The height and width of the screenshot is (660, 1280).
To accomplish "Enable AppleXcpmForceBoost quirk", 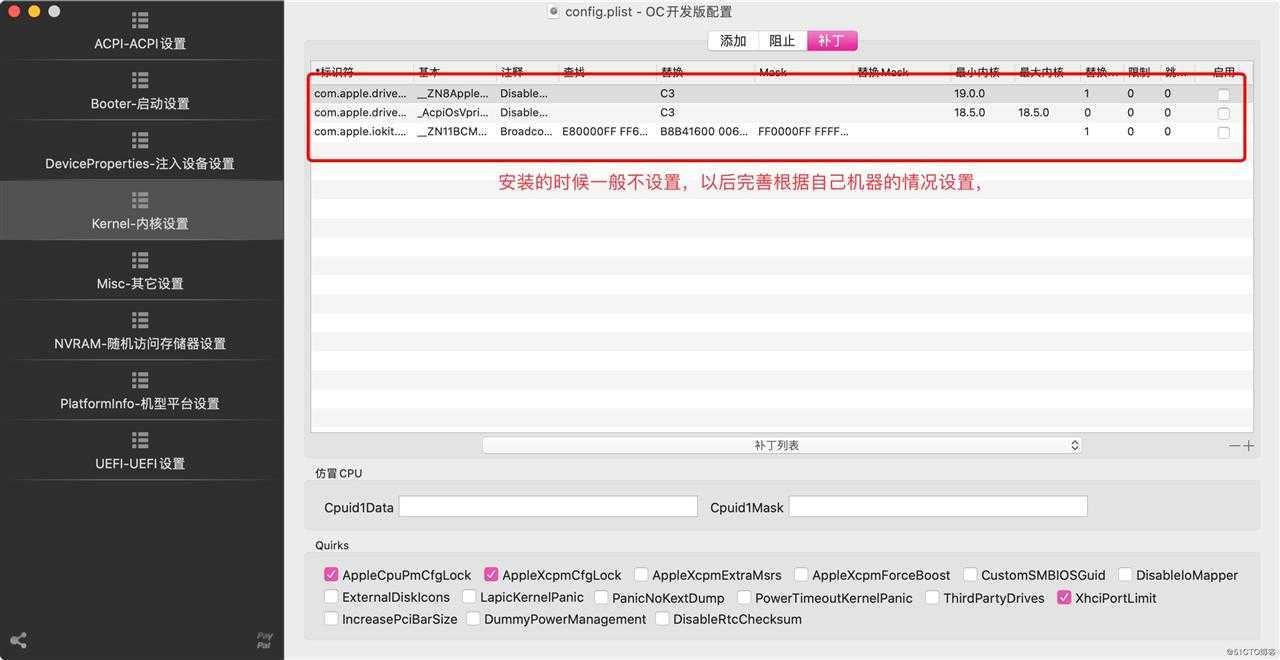I will coord(801,575).
